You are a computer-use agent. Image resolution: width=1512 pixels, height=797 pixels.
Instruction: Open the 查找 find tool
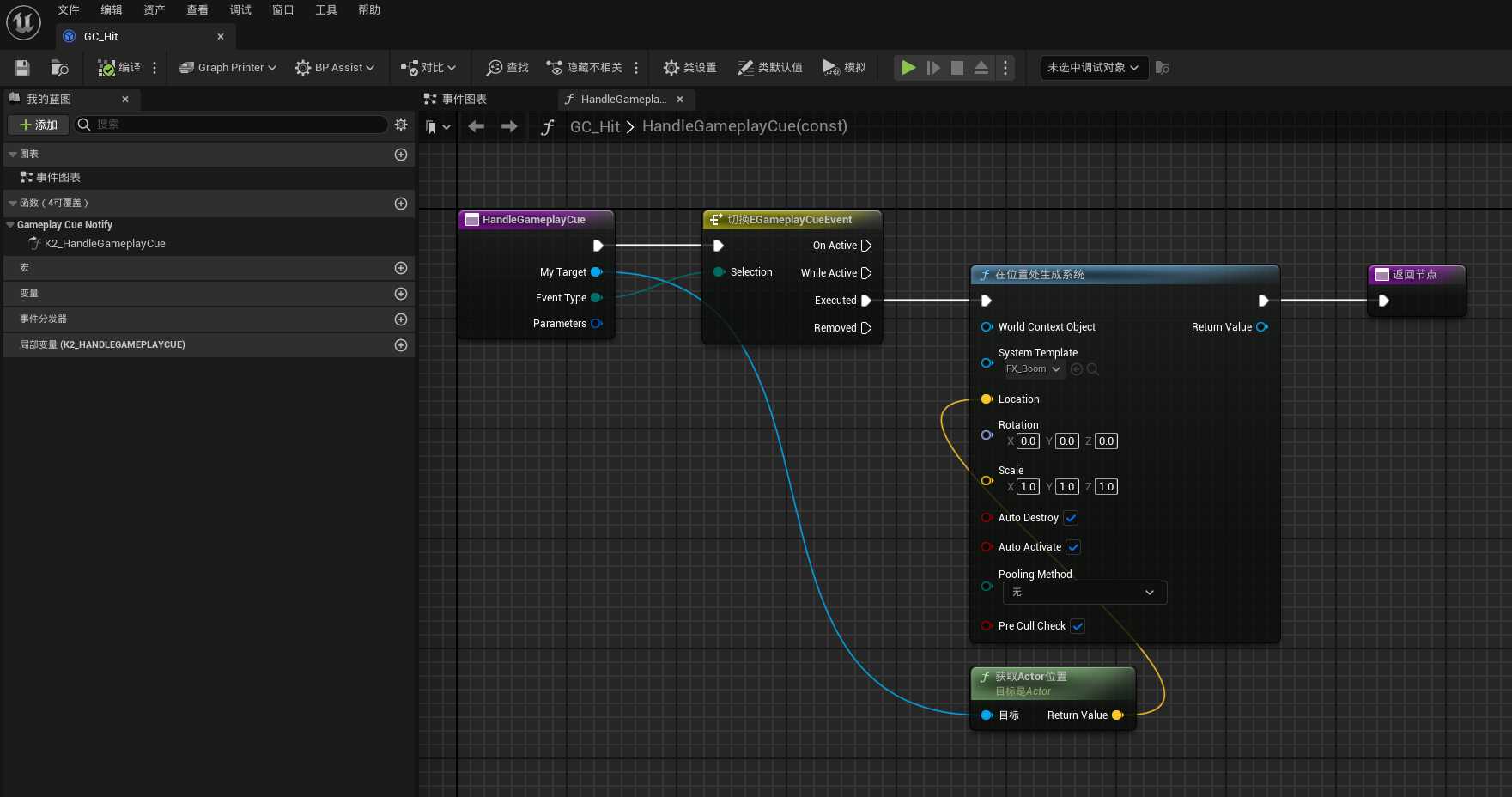(x=507, y=68)
